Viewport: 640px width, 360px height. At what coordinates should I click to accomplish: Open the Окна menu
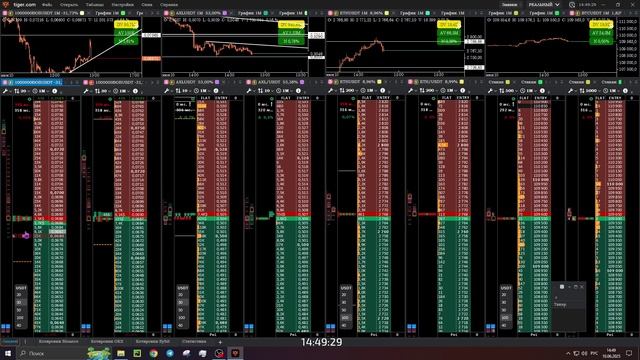tap(147, 5)
